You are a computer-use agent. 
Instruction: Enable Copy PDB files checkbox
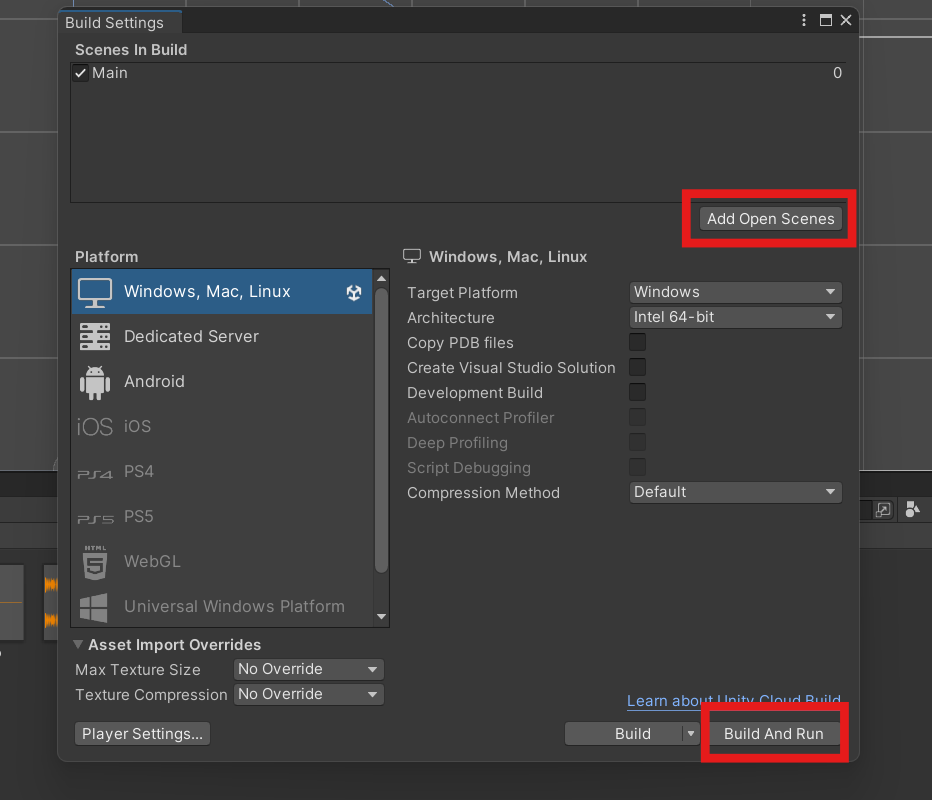click(637, 342)
